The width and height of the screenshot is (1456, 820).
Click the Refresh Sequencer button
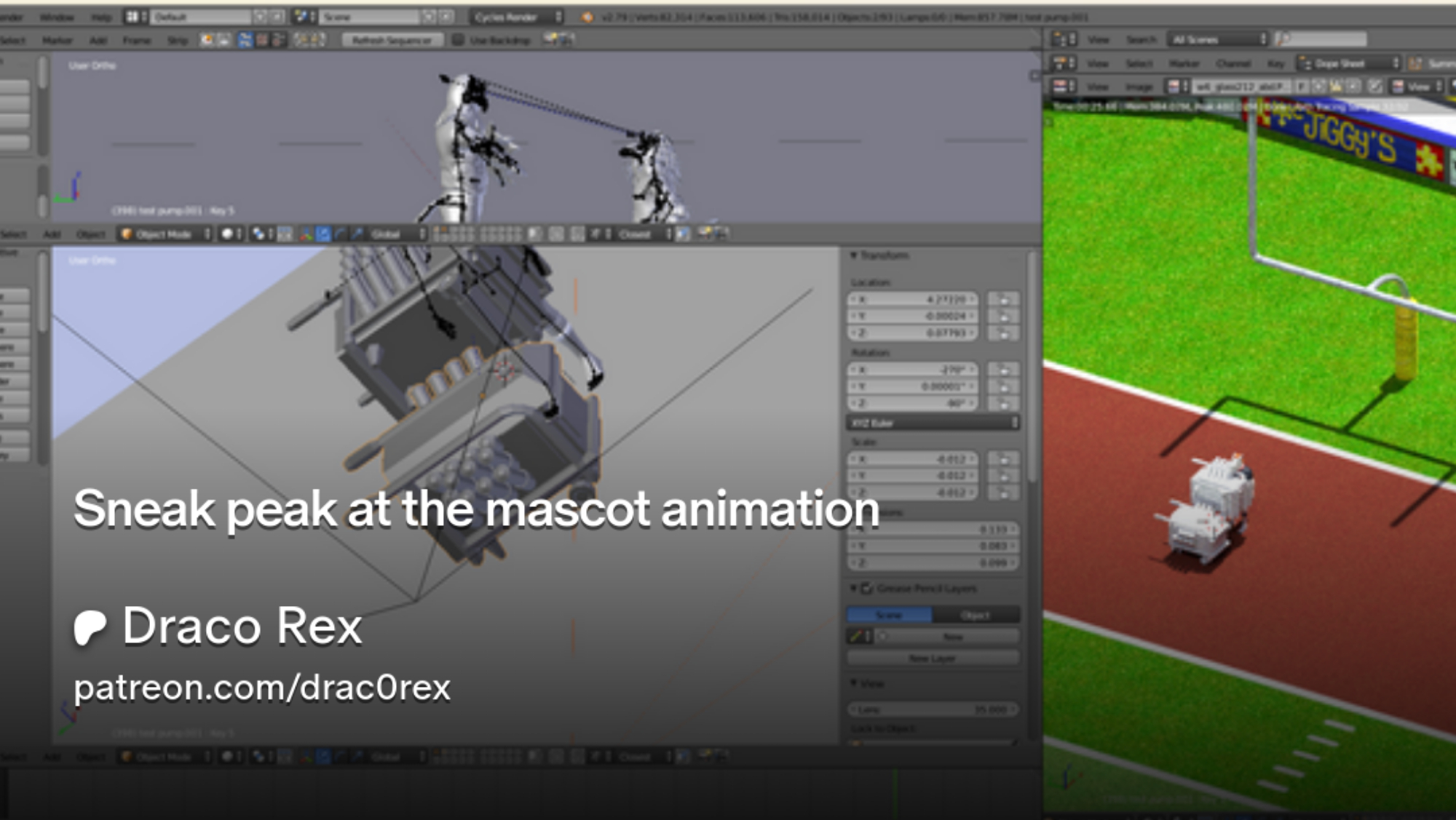click(x=392, y=39)
